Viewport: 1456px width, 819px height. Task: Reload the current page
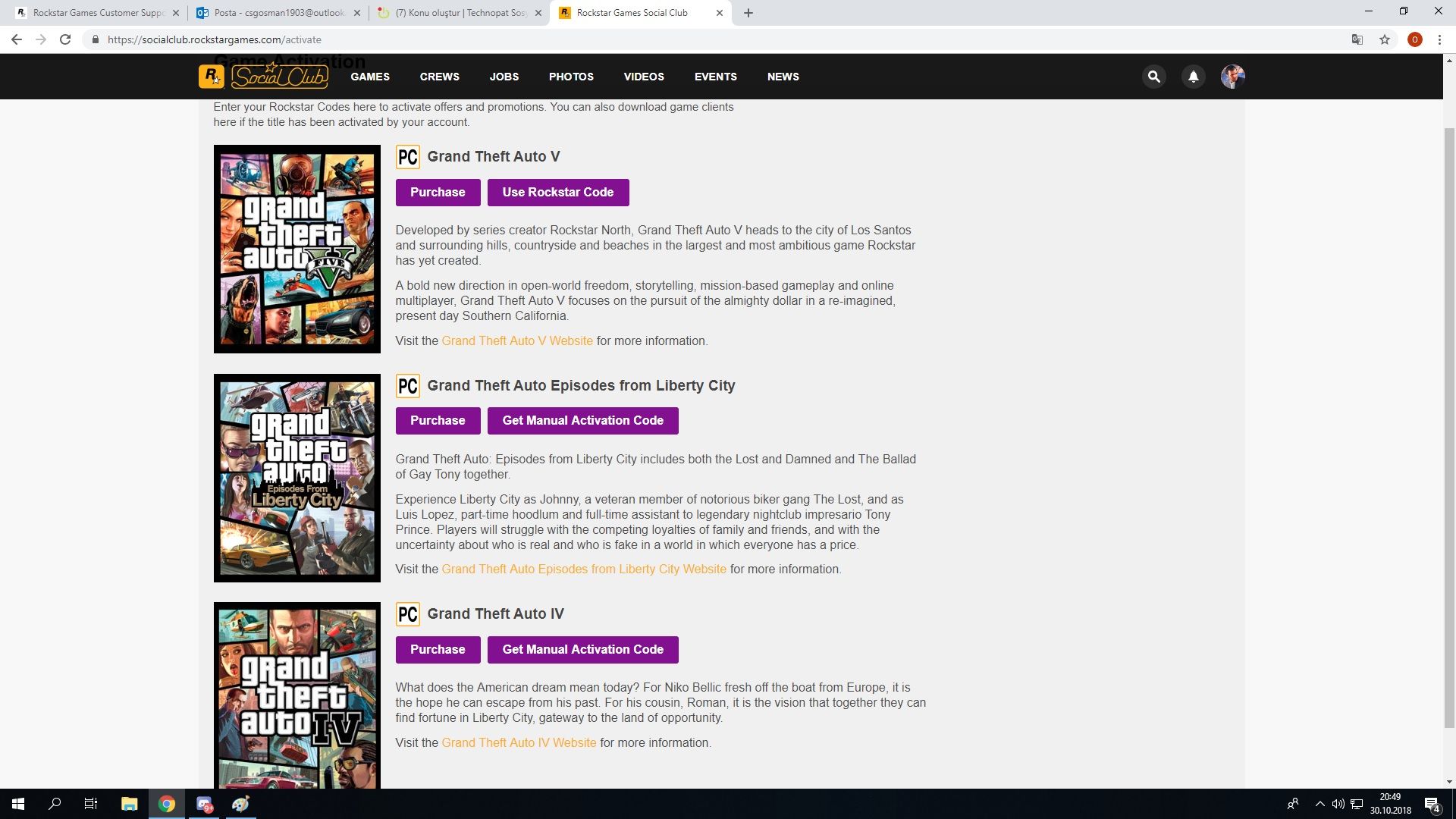[65, 39]
